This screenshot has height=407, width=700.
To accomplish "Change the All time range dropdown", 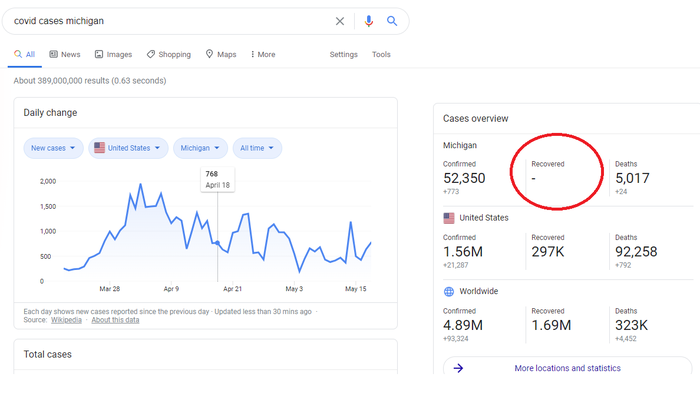I will (257, 148).
